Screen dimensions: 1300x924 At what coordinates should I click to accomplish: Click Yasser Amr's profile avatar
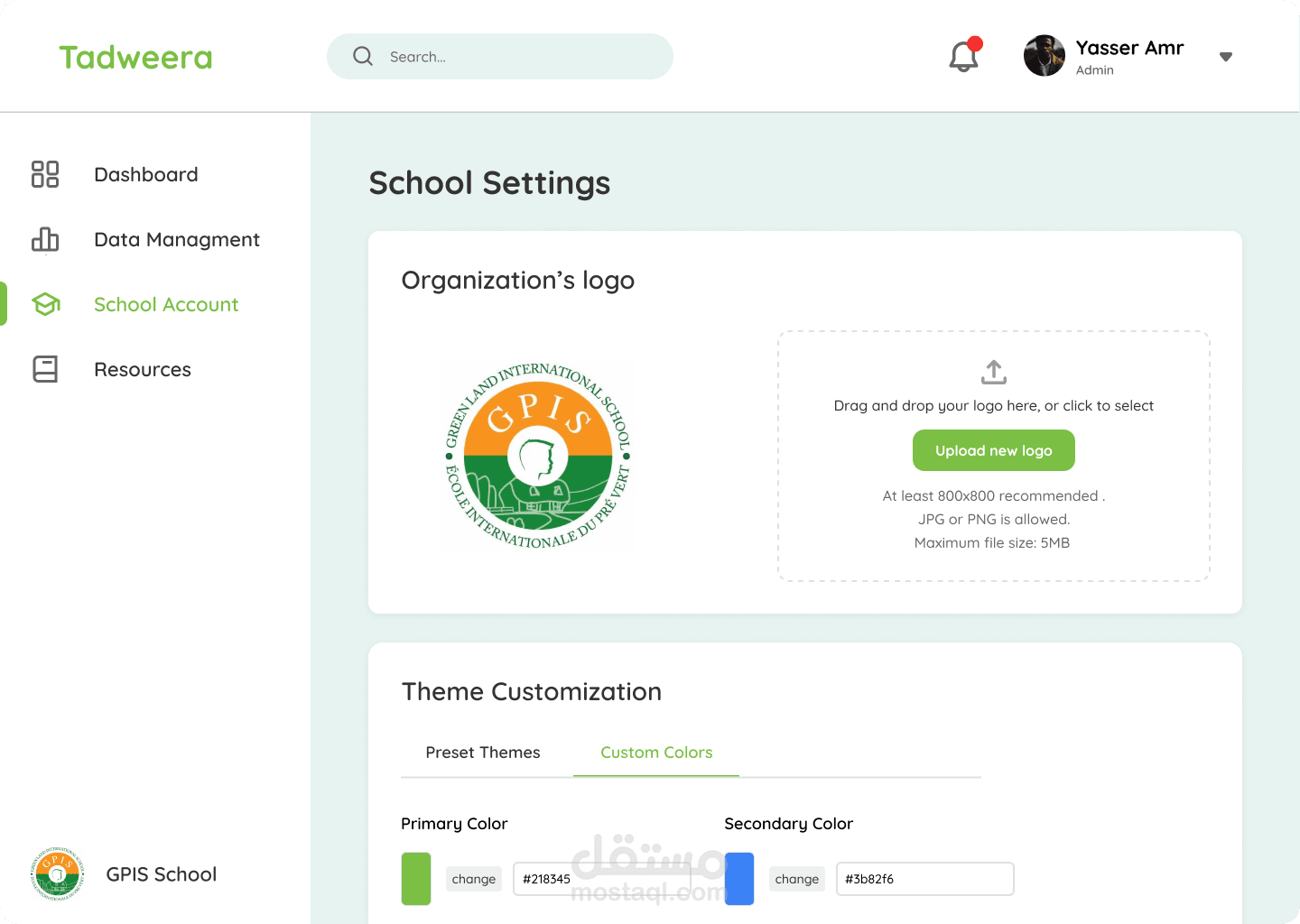click(1045, 56)
